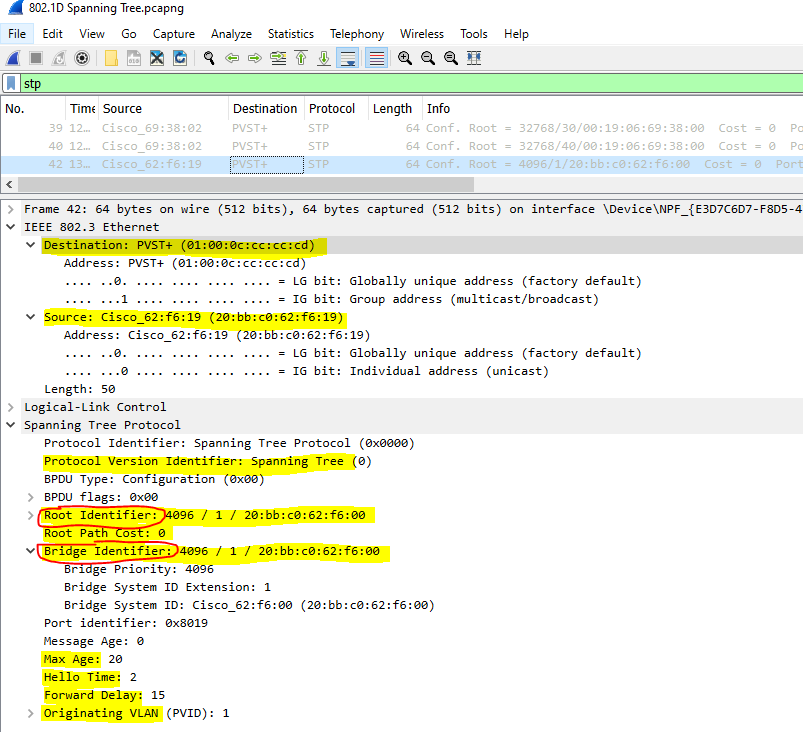The image size is (803, 732).
Task: Restart the current capture
Action: click(x=59, y=58)
